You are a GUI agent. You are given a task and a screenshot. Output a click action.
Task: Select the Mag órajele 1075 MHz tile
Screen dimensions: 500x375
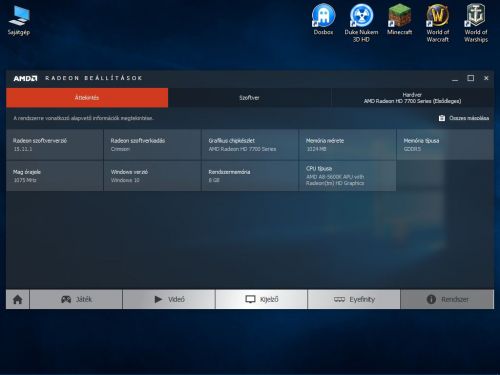[55, 176]
